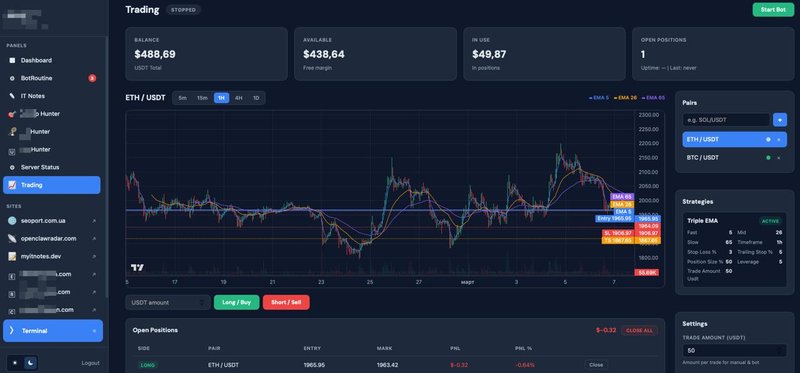Select the 1D chart timeframe
Image resolution: width=800 pixels, height=373 pixels.
point(256,98)
